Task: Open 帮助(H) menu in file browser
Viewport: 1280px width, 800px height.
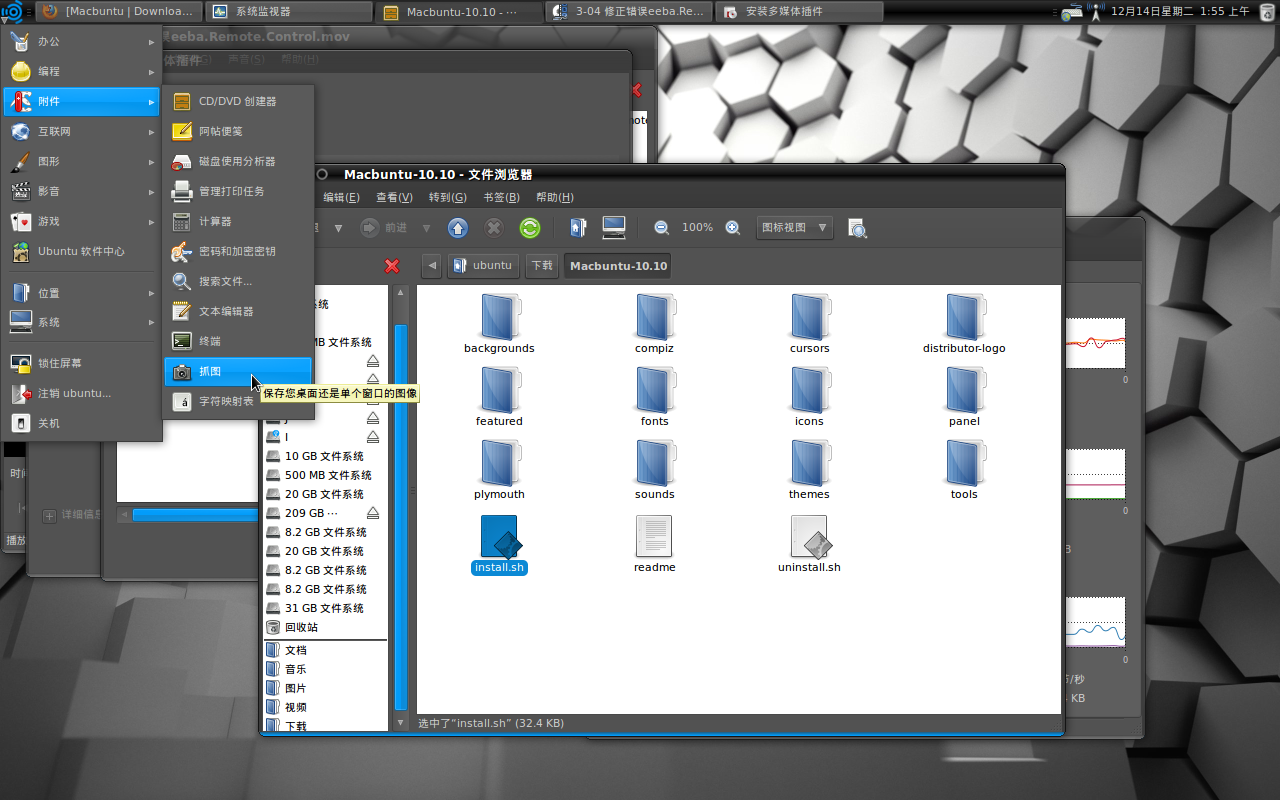Action: click(555, 197)
